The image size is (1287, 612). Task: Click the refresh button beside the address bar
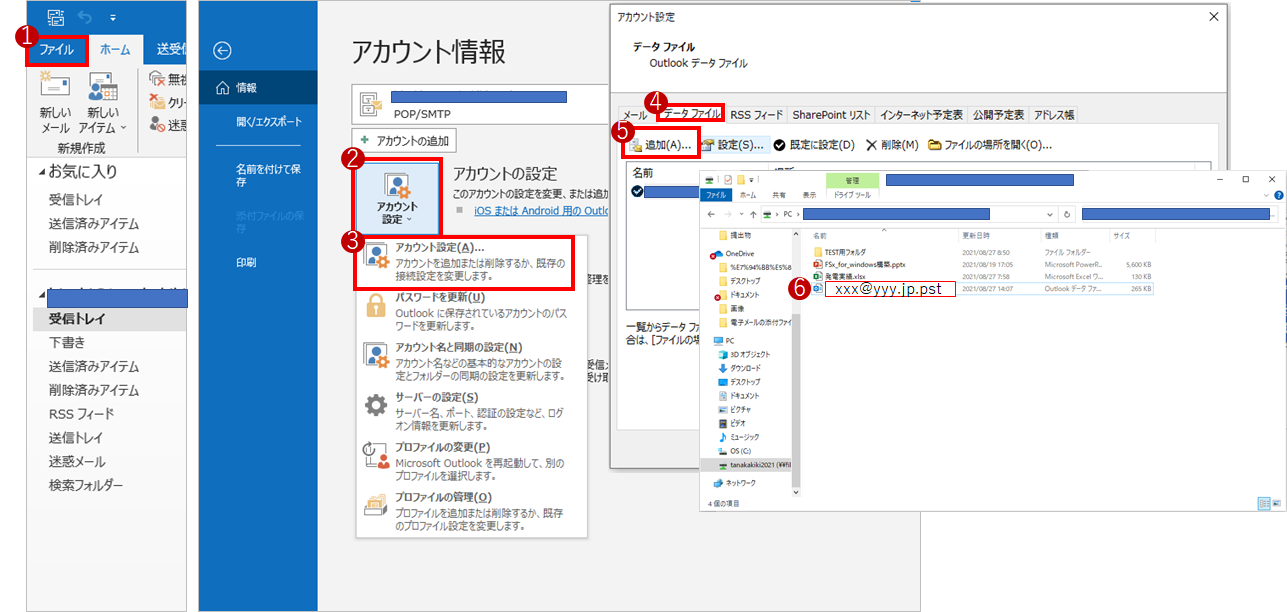point(1067,215)
